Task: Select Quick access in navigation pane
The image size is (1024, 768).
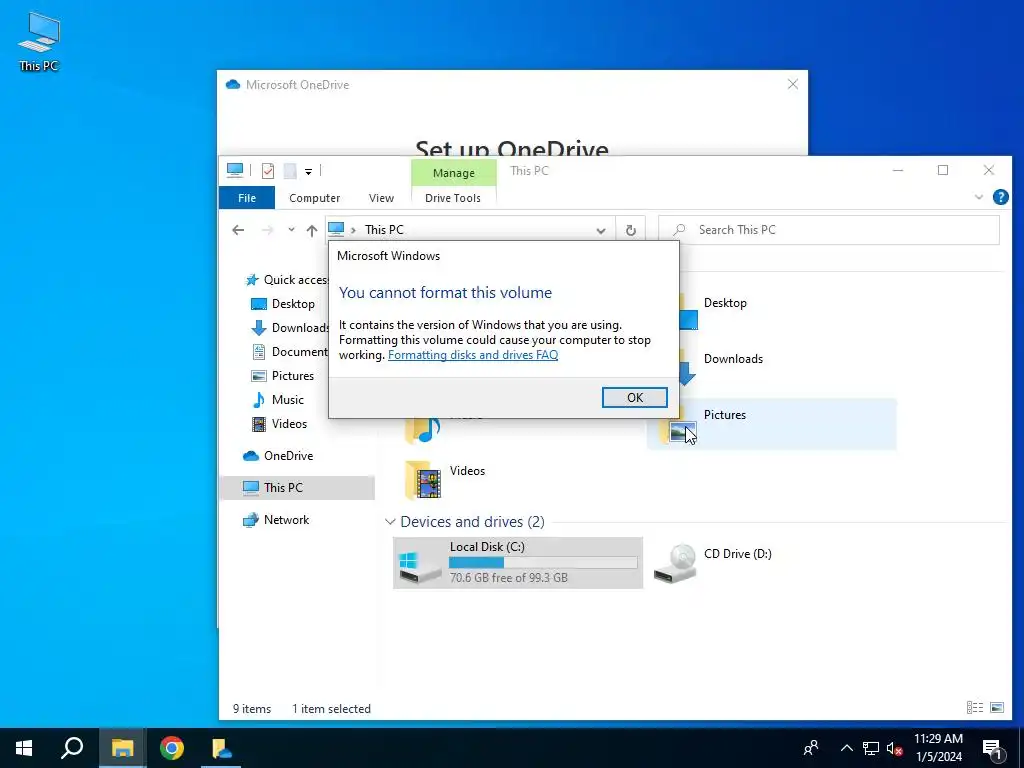Action: click(287, 280)
